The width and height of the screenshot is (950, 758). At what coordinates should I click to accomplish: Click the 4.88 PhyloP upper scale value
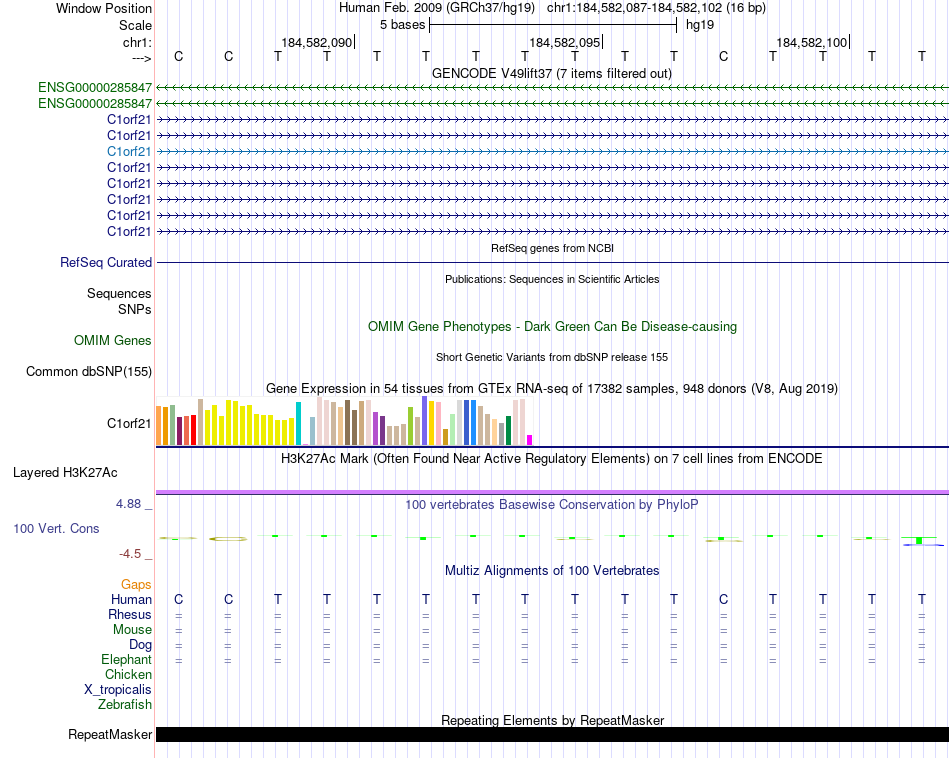click(128, 504)
